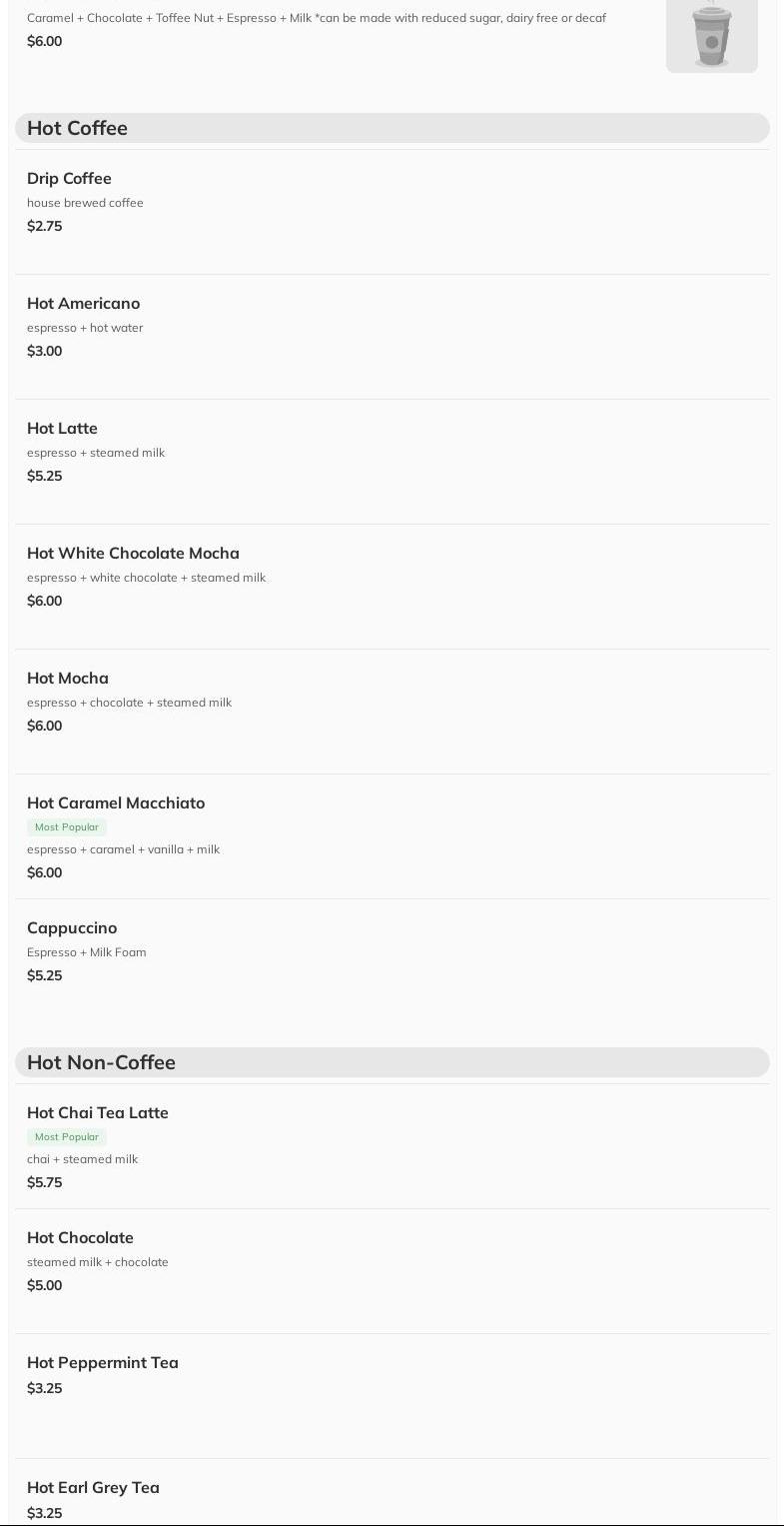Open the Cappuccino menu item
This screenshot has height=1526, width=784.
click(x=72, y=928)
